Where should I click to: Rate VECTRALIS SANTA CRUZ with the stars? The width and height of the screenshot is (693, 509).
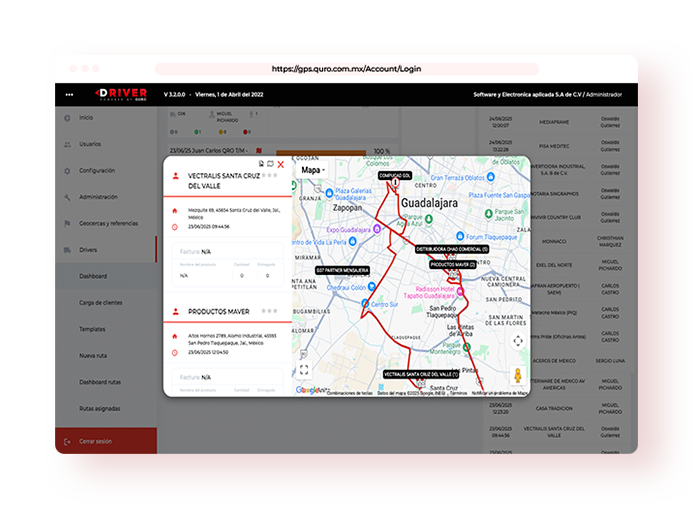[270, 175]
